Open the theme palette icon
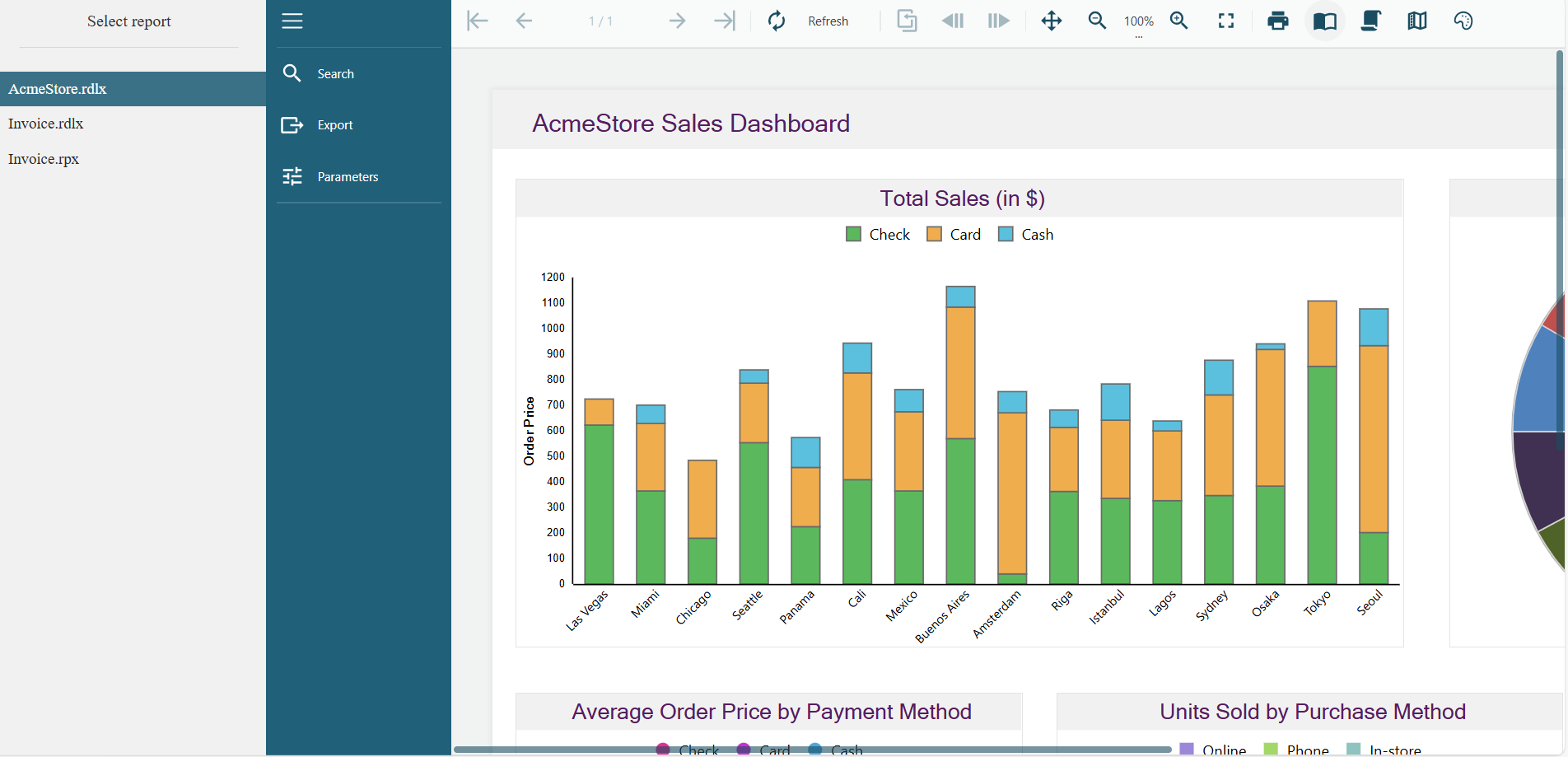 [1463, 21]
